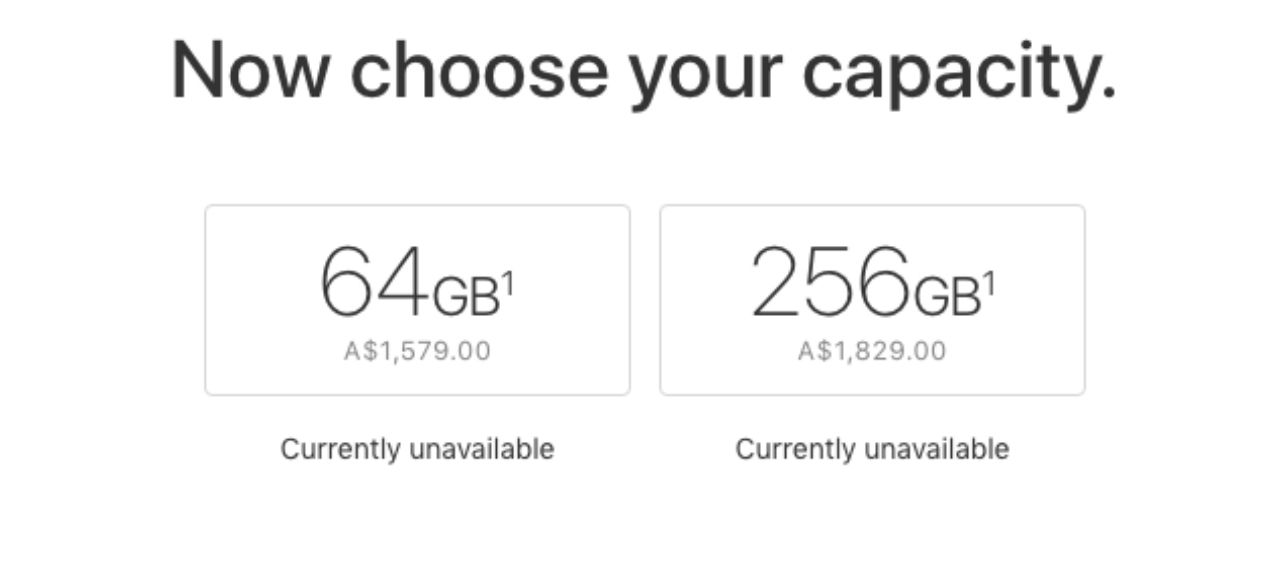Image resolution: width=1280 pixels, height=574 pixels.
Task: Click 'Currently unavailable' under the 256GB option
Action: (872, 449)
